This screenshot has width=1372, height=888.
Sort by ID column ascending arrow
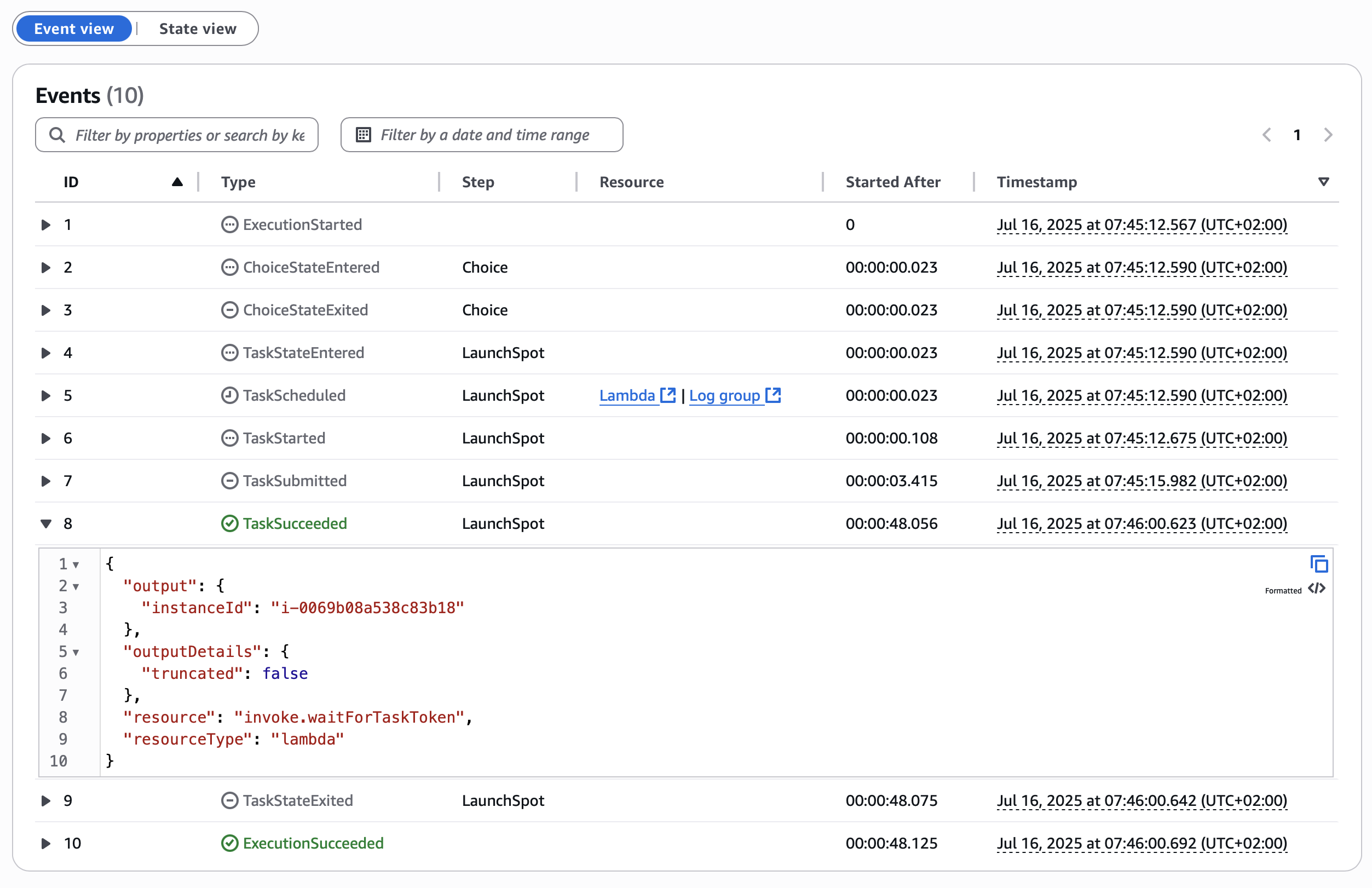click(177, 182)
